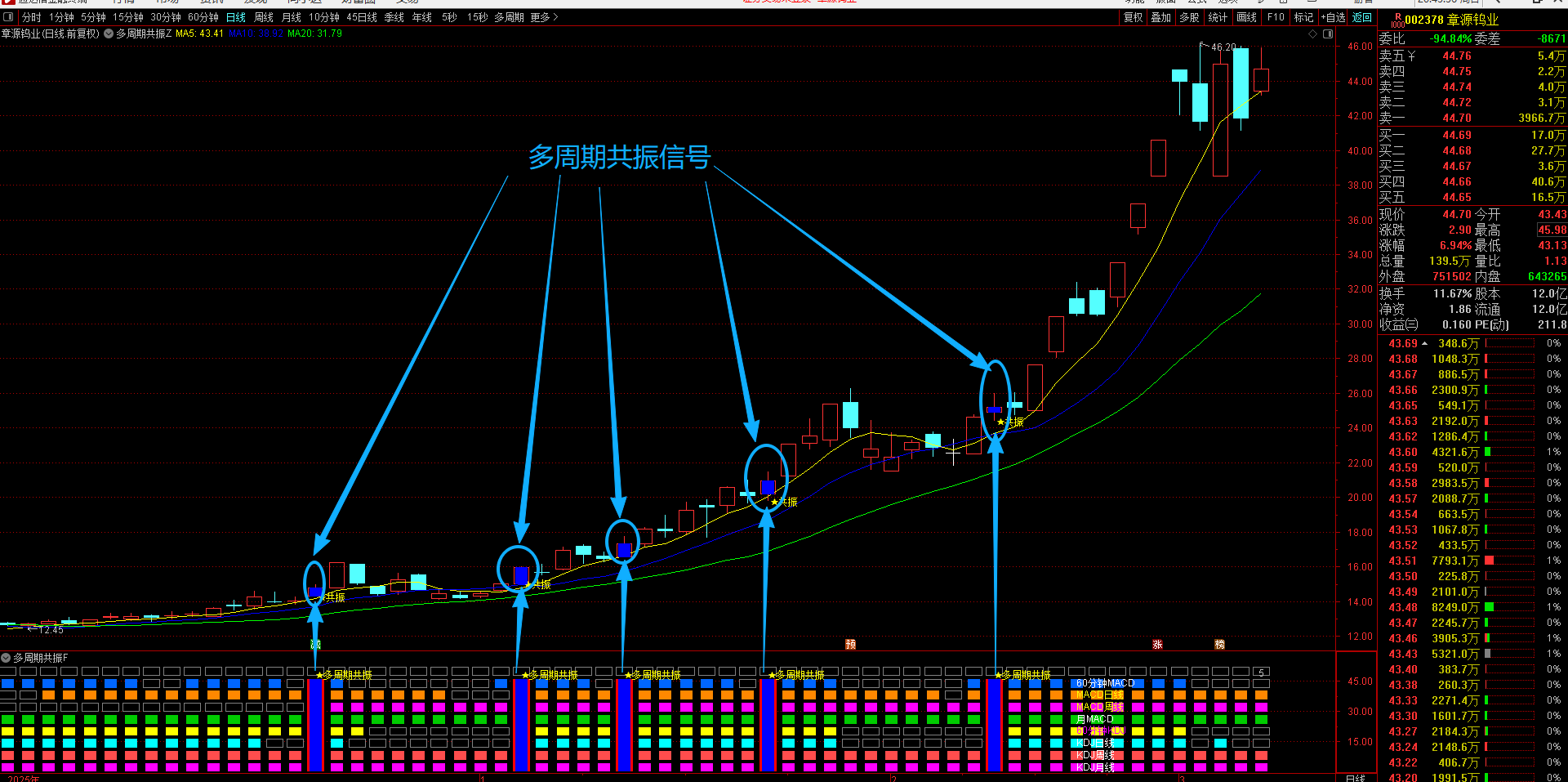The image size is (1568, 782).
Task: Select the 5秒 period tab
Action: [x=449, y=17]
